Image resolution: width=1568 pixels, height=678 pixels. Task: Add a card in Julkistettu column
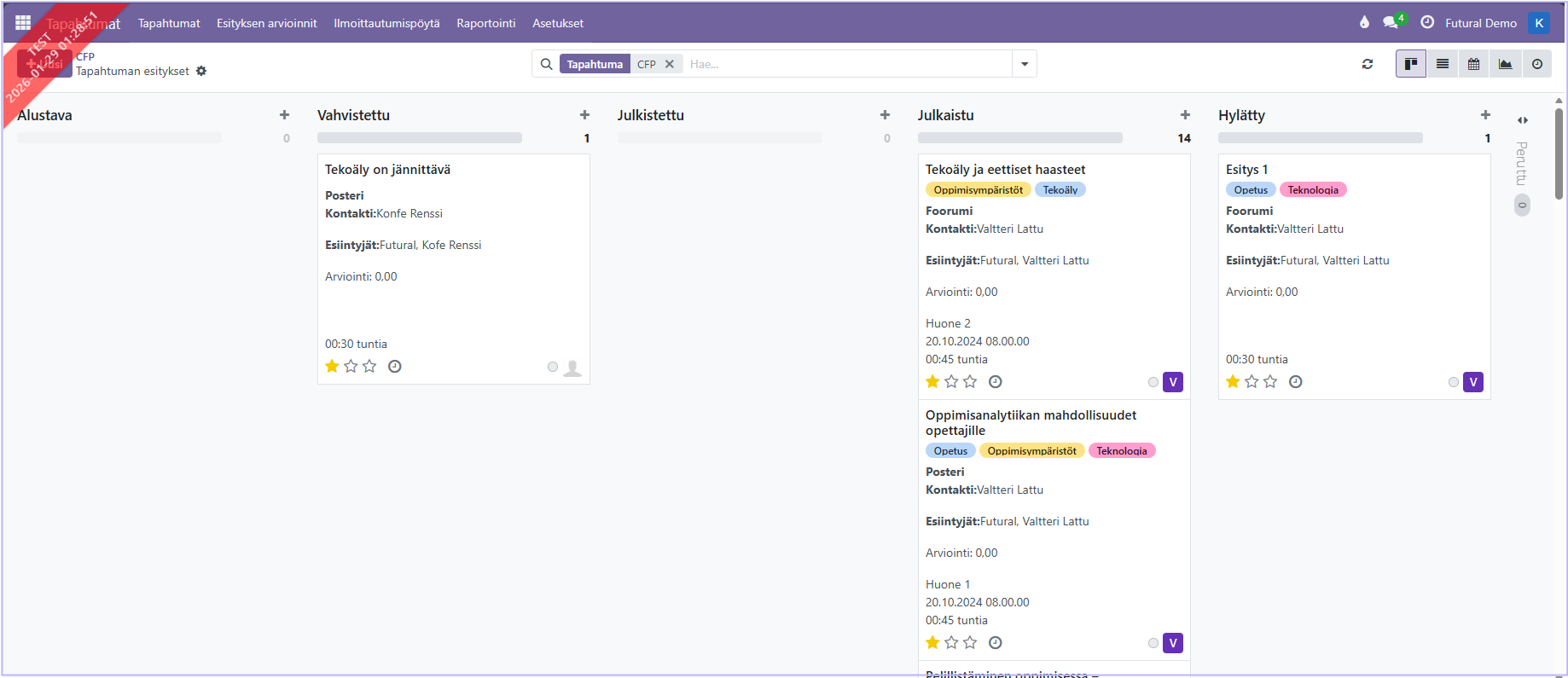tap(885, 115)
